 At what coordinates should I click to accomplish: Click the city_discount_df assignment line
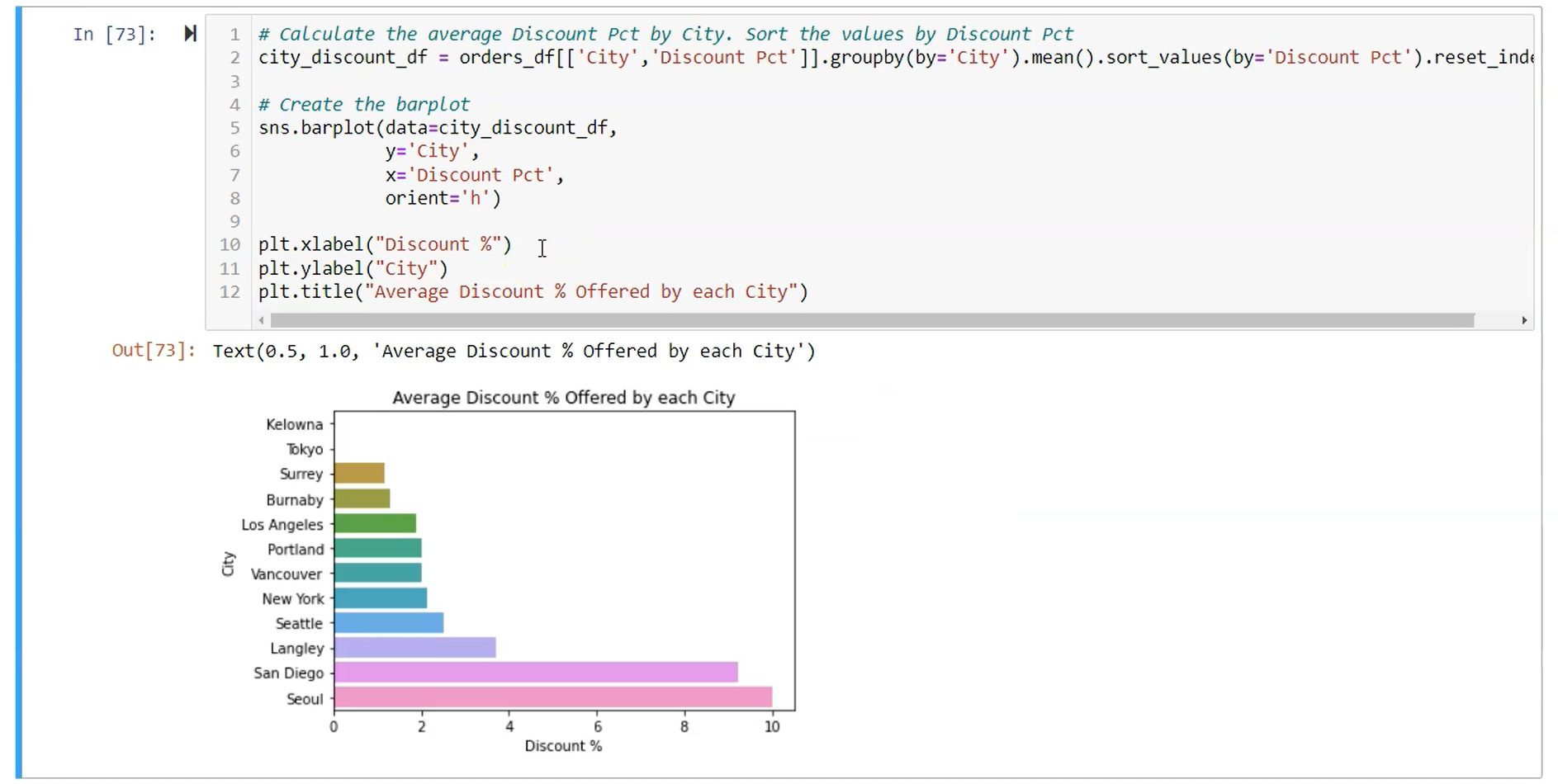743,58
